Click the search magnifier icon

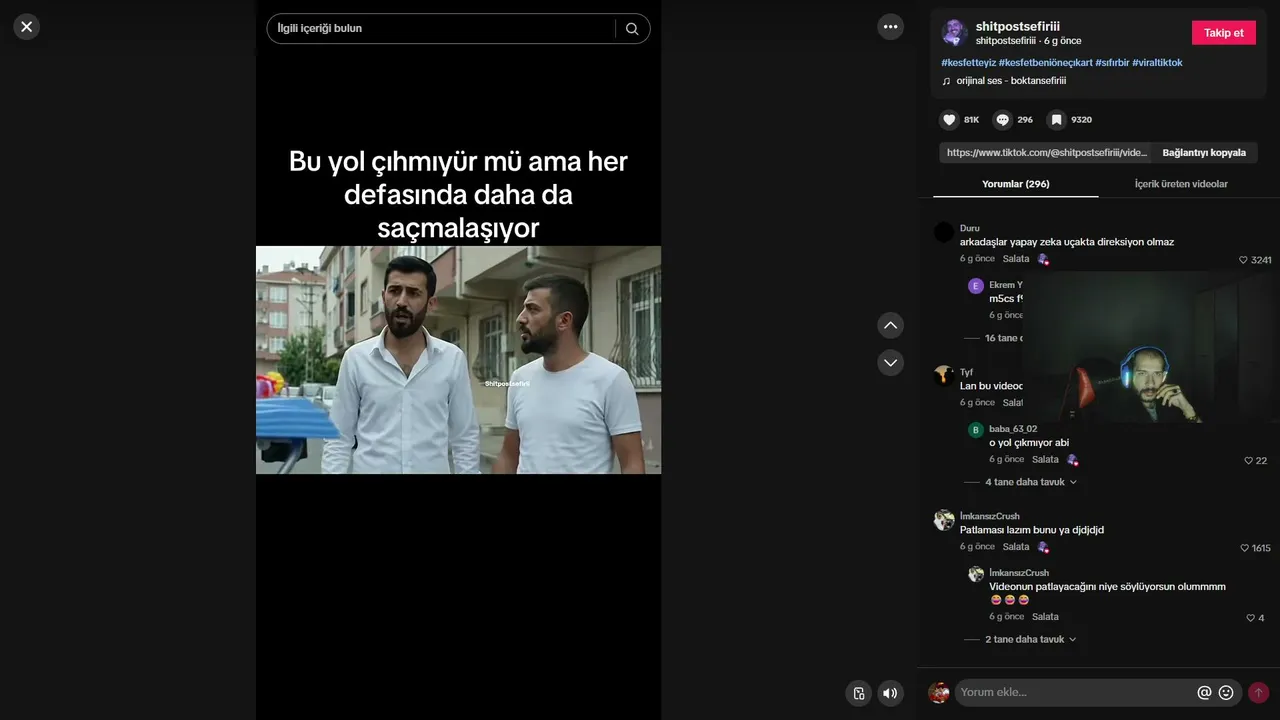click(x=632, y=29)
